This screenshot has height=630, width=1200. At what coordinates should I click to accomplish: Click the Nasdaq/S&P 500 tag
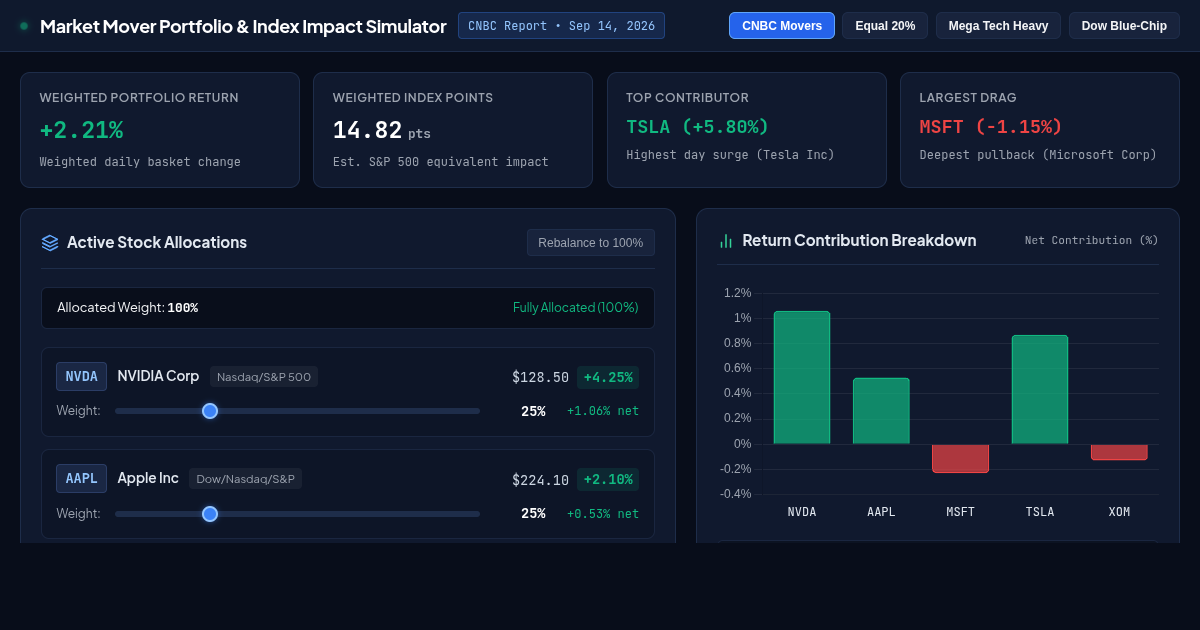(264, 377)
